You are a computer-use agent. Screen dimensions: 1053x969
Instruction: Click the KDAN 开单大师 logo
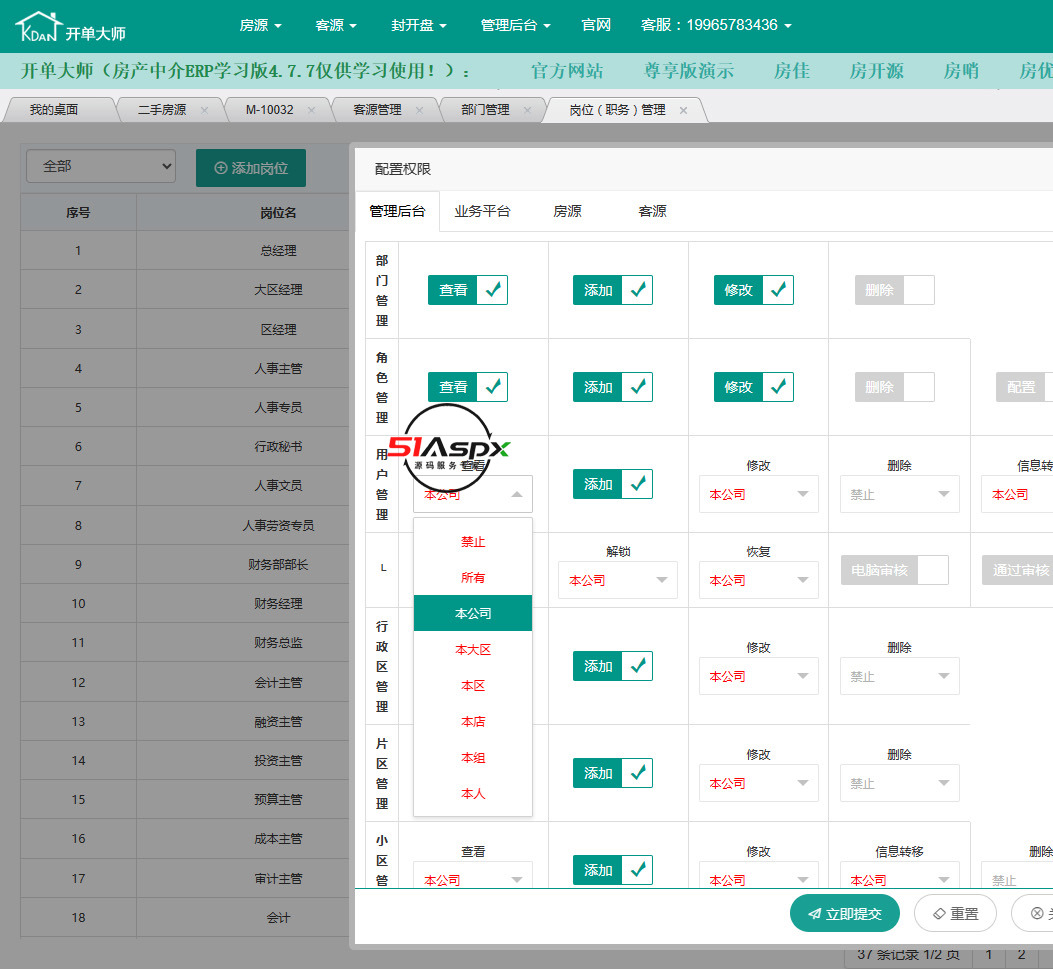click(x=71, y=28)
